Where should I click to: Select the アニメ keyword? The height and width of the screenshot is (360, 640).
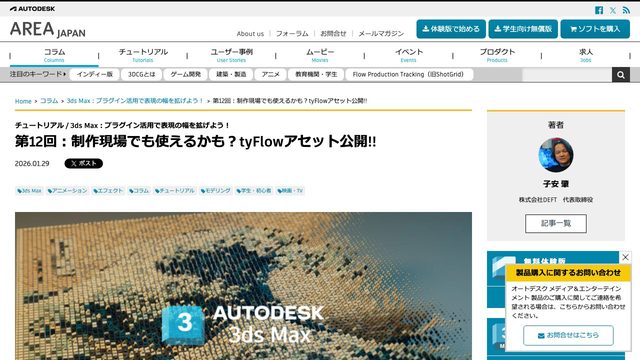point(271,74)
